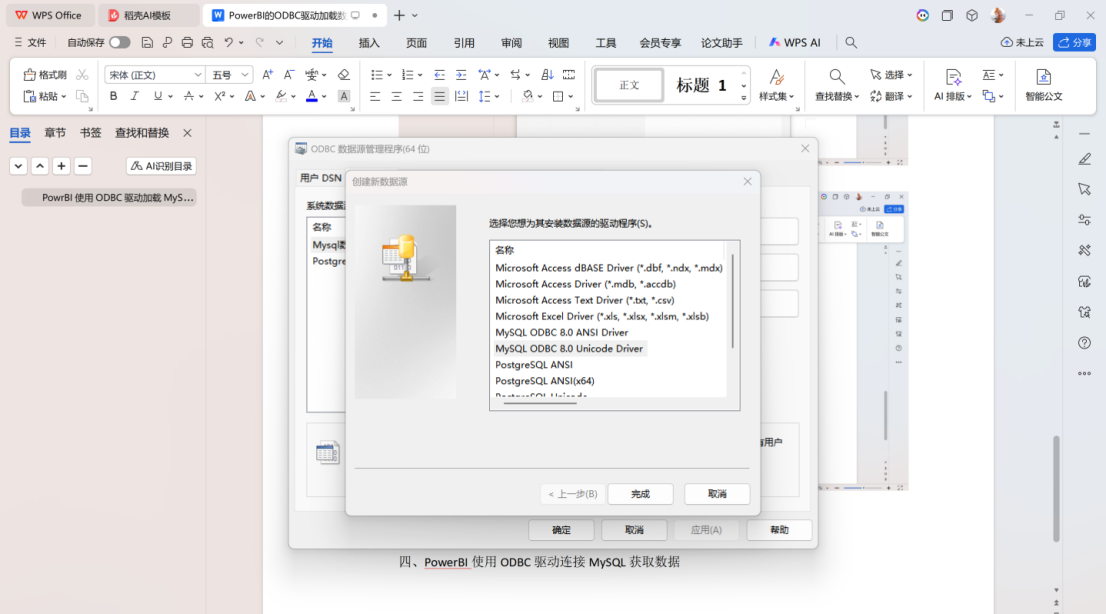Align paragraph text to the left
Image resolution: width=1106 pixels, height=614 pixels.
[375, 96]
